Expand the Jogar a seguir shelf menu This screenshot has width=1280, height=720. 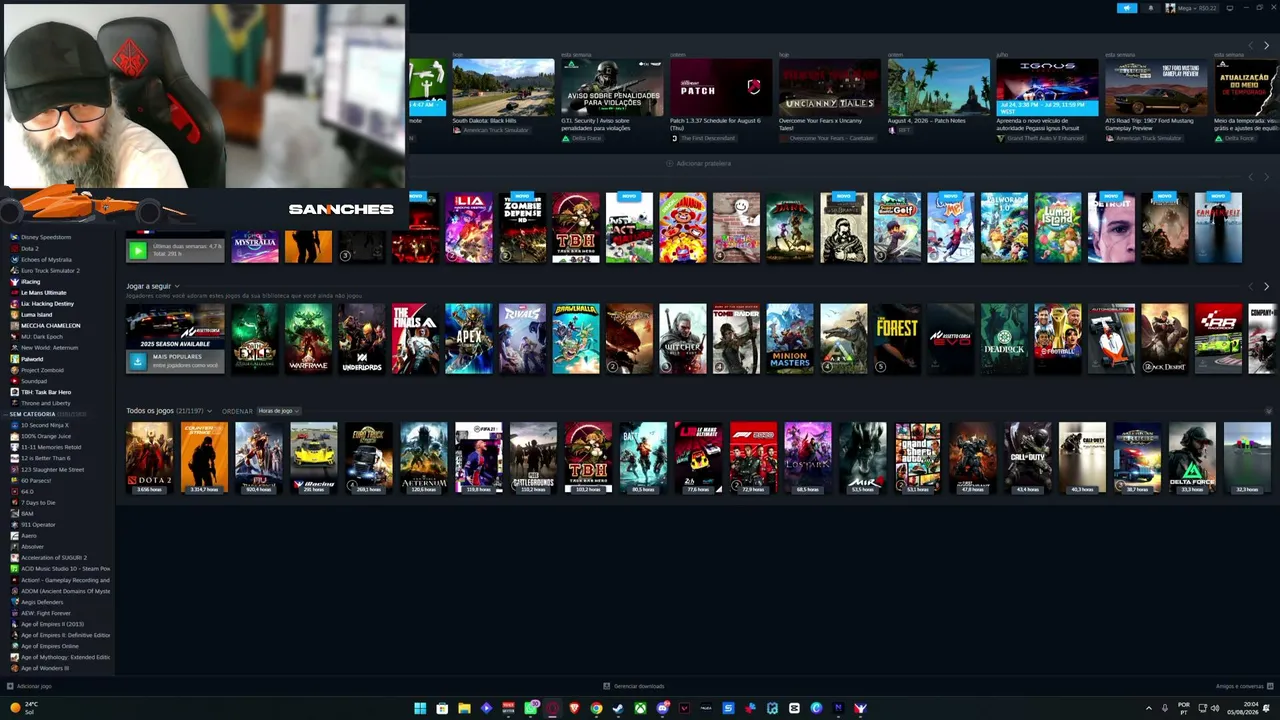177,287
